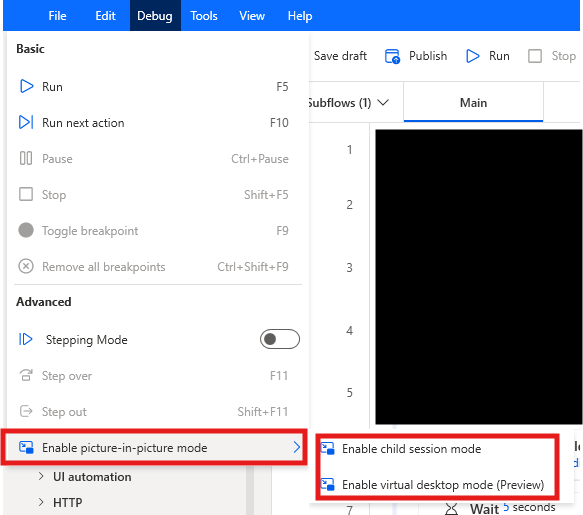Open the Debug menu
This screenshot has width=583, height=515.
point(155,16)
